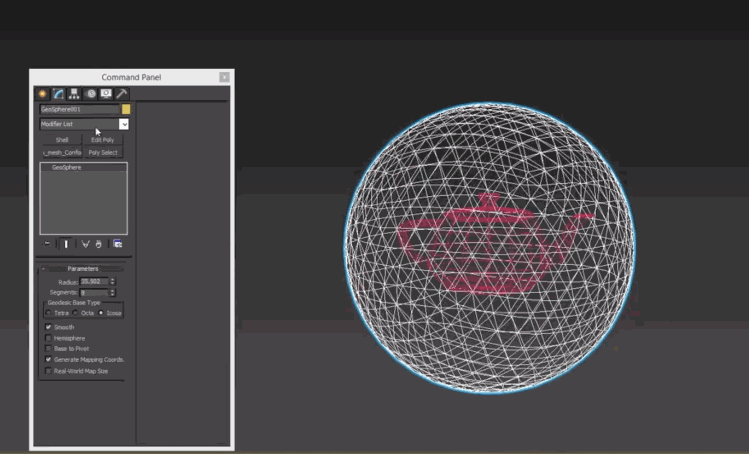Open the Display panel tab

coord(106,94)
